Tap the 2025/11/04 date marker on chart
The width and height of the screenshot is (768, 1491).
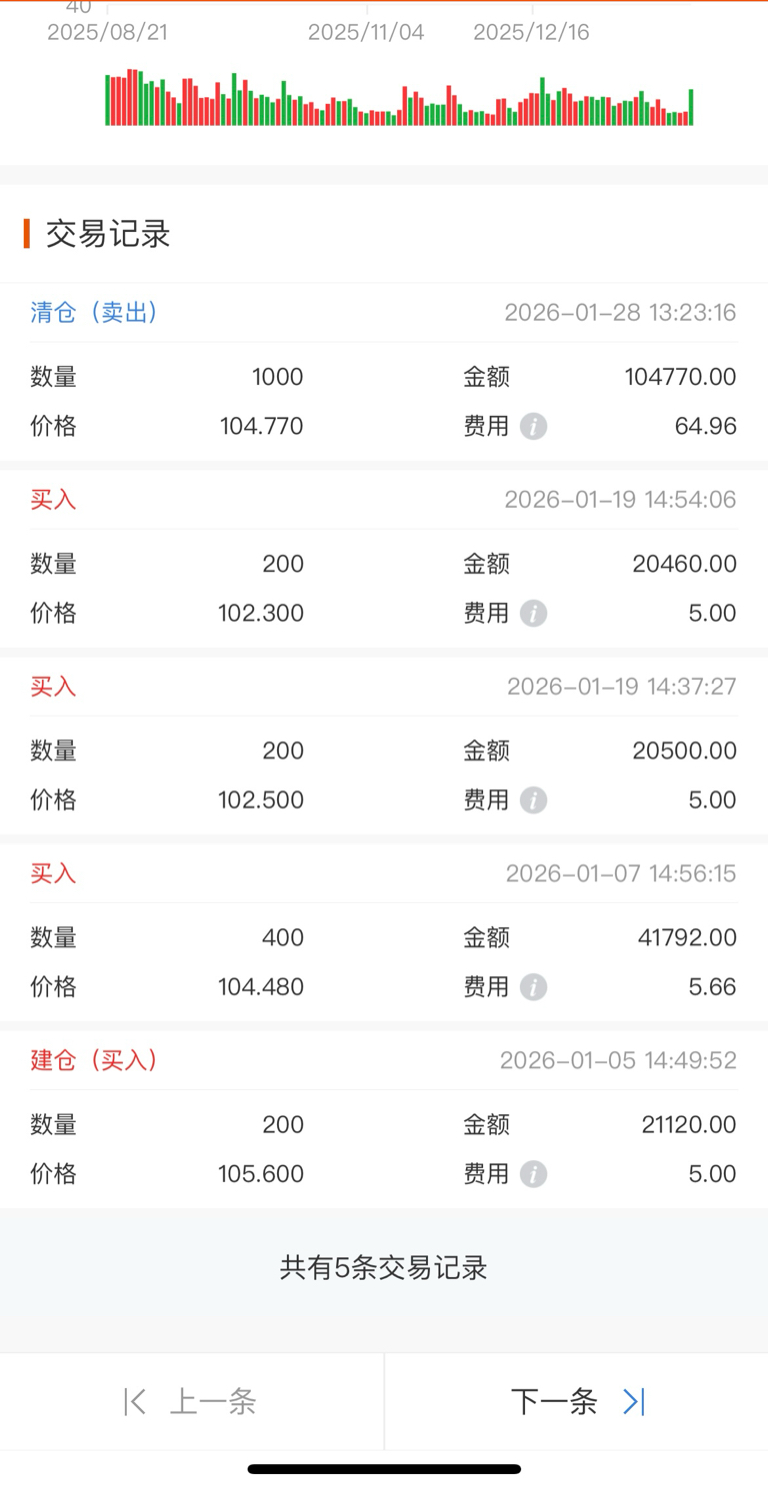(366, 32)
